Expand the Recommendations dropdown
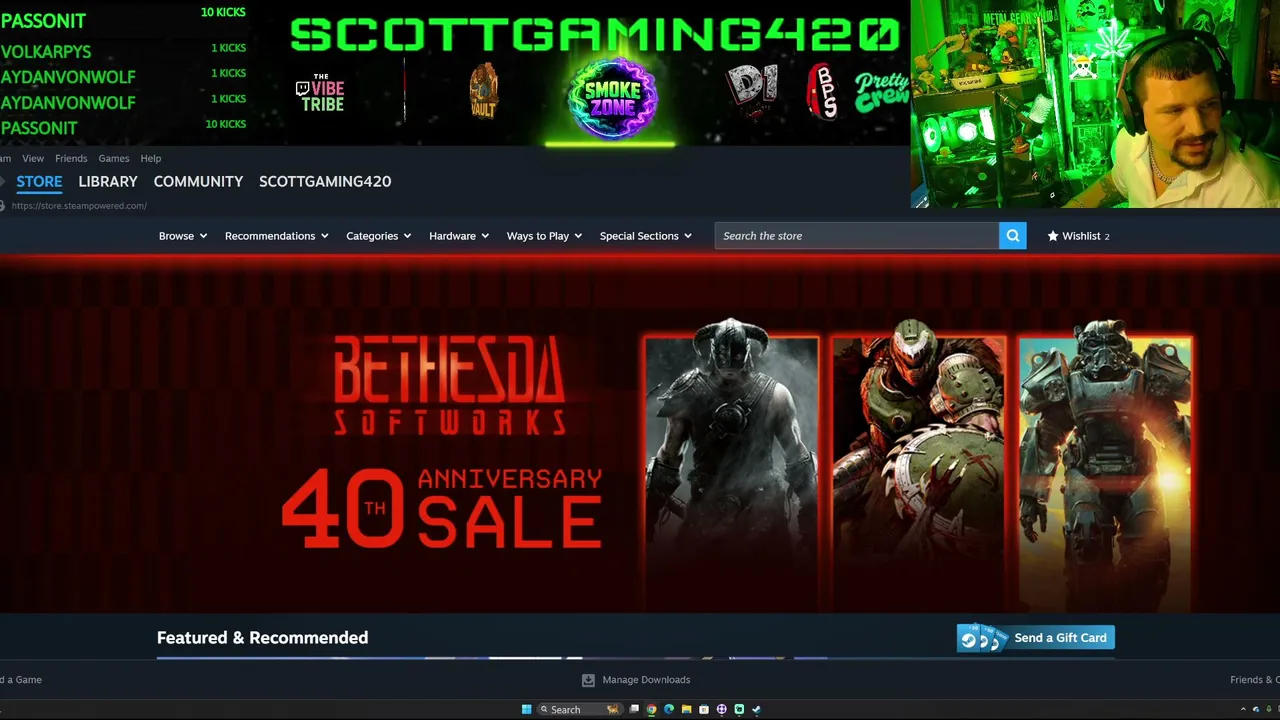The width and height of the screenshot is (1280, 720). (277, 236)
